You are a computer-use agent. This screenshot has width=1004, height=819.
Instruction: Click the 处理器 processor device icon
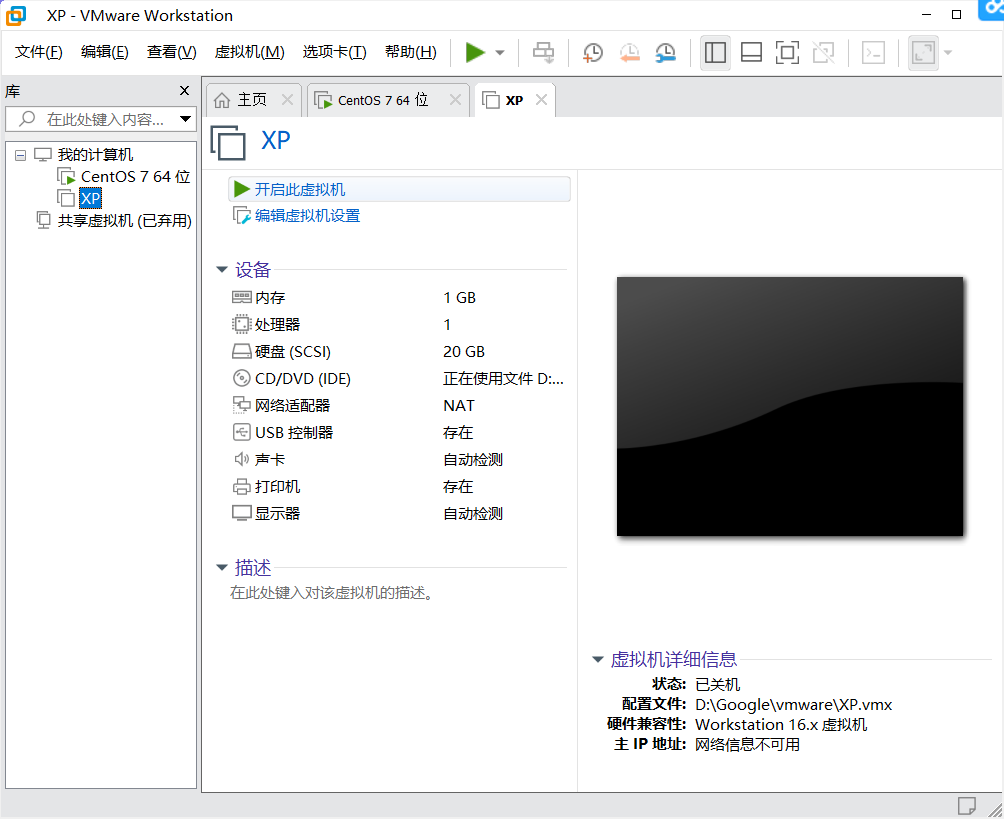click(241, 325)
